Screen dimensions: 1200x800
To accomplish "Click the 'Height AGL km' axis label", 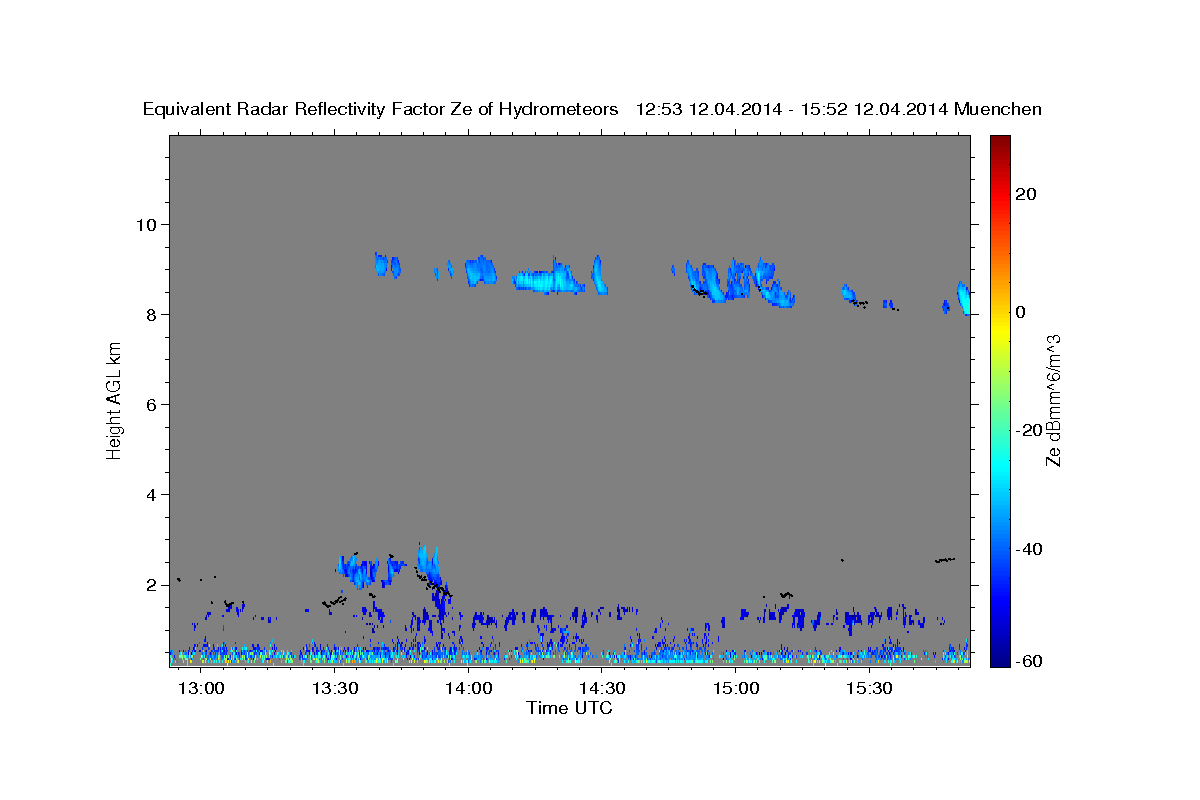I will (x=115, y=400).
